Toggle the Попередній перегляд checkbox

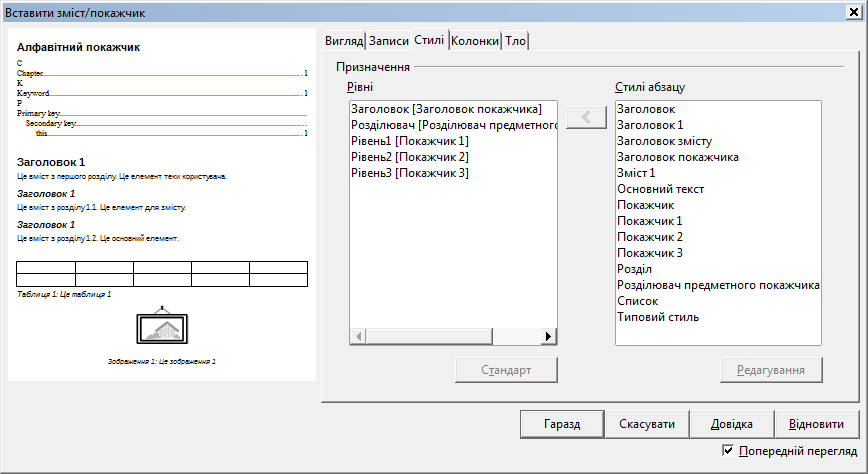tap(728, 452)
